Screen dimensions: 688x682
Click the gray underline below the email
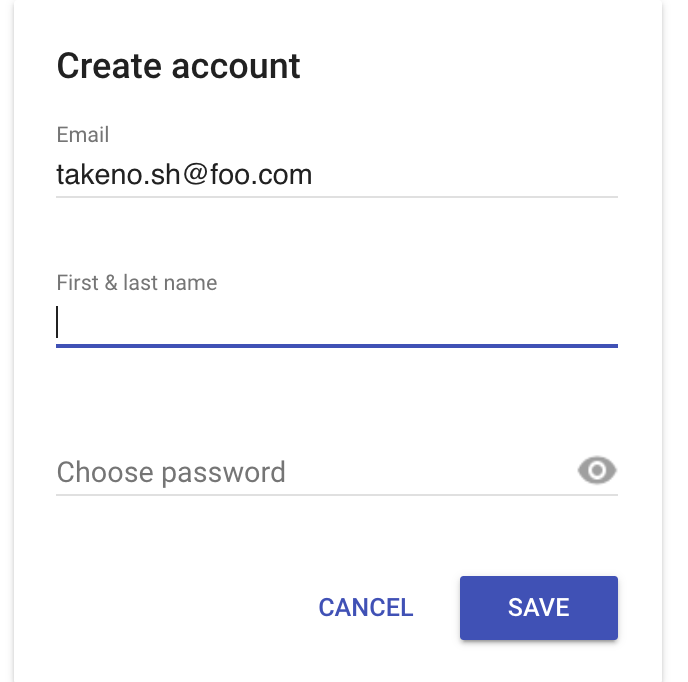[337, 197]
